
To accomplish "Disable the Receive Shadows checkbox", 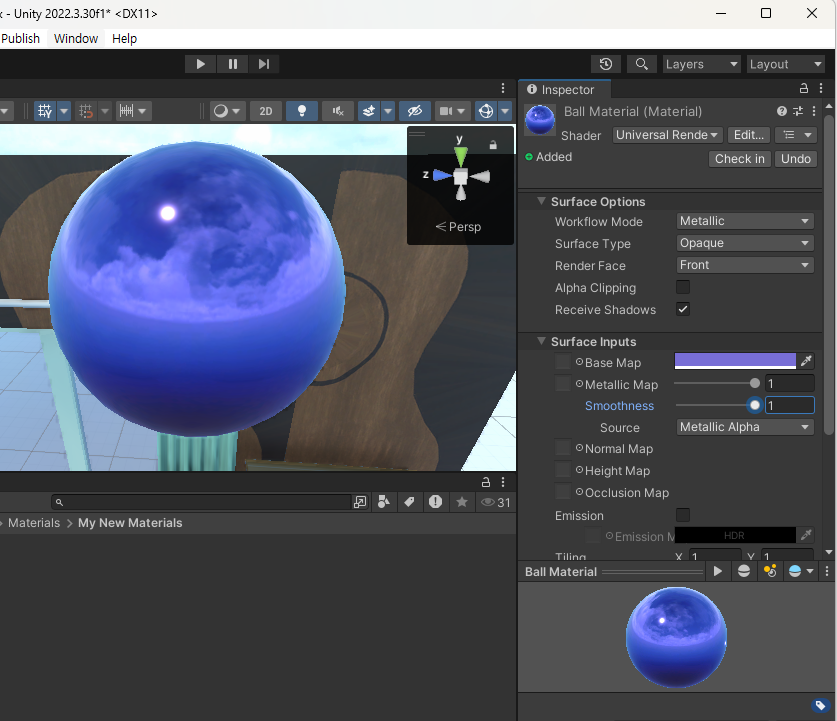I will [x=683, y=309].
